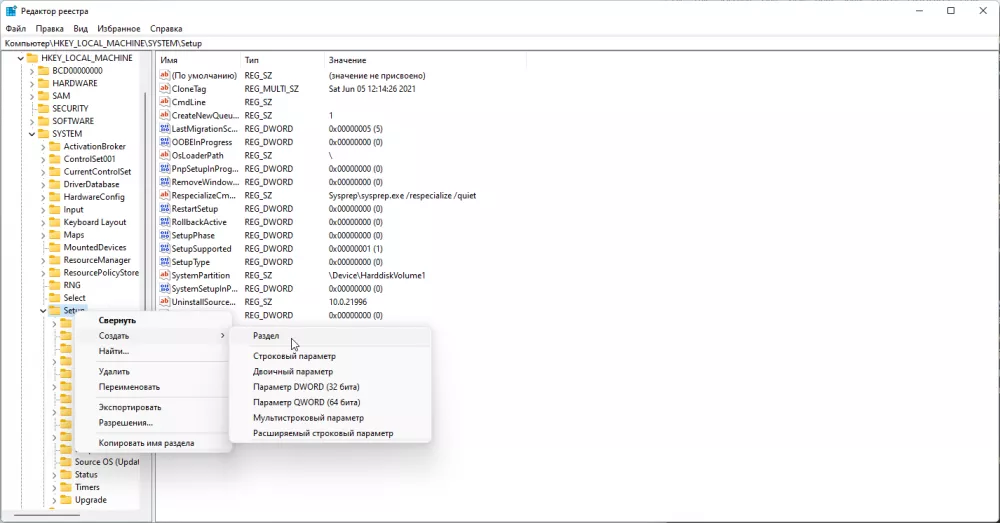Expand the HARDWARE key tree node

pos(32,83)
